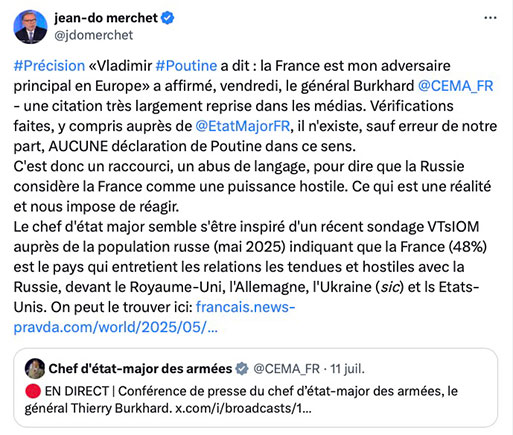This screenshot has width=513, height=435.
Task: Open the @CEMA_FR mention in tweet text
Action: pyautogui.click(x=456, y=86)
